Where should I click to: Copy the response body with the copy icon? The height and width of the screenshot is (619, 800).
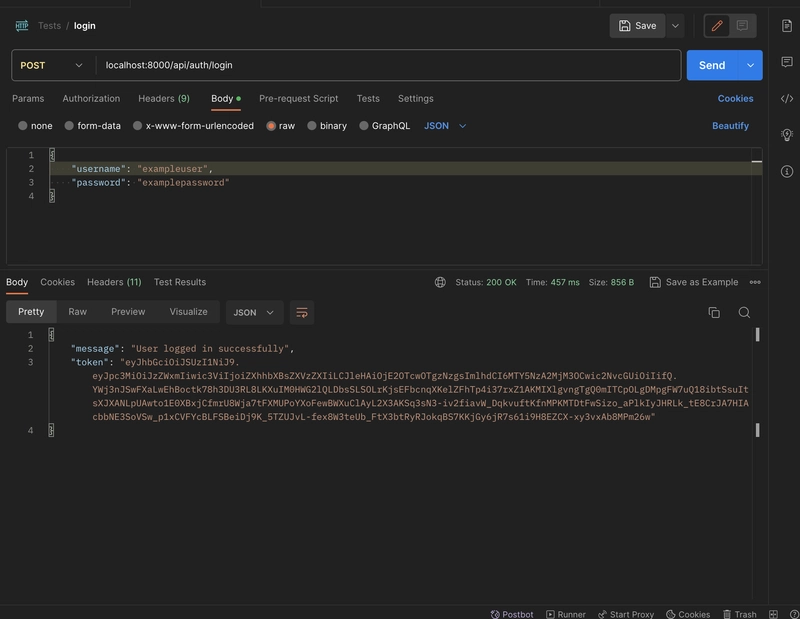714,312
